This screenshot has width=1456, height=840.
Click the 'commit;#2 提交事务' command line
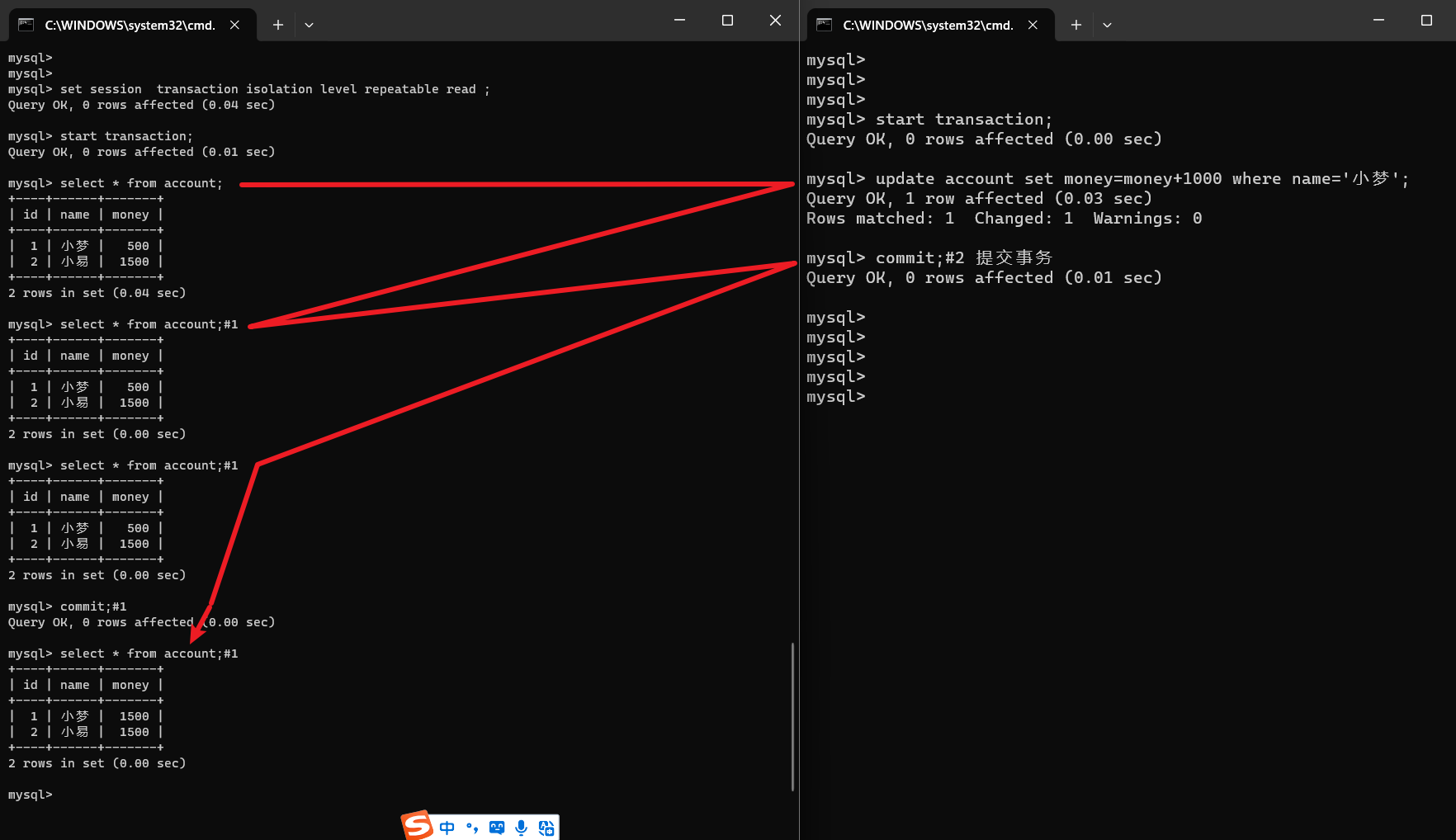tap(929, 258)
